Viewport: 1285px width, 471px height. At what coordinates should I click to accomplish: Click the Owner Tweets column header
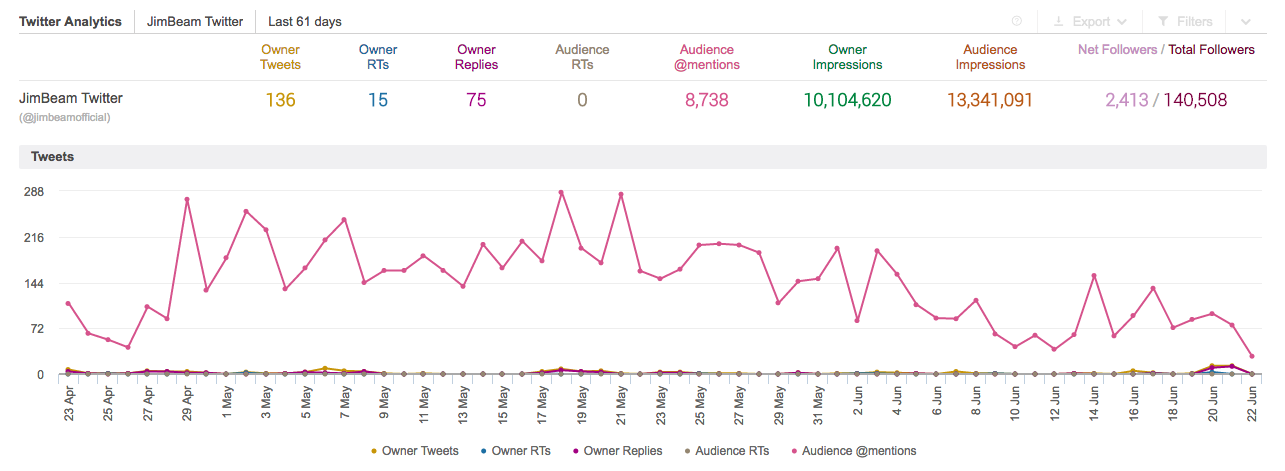click(280, 57)
